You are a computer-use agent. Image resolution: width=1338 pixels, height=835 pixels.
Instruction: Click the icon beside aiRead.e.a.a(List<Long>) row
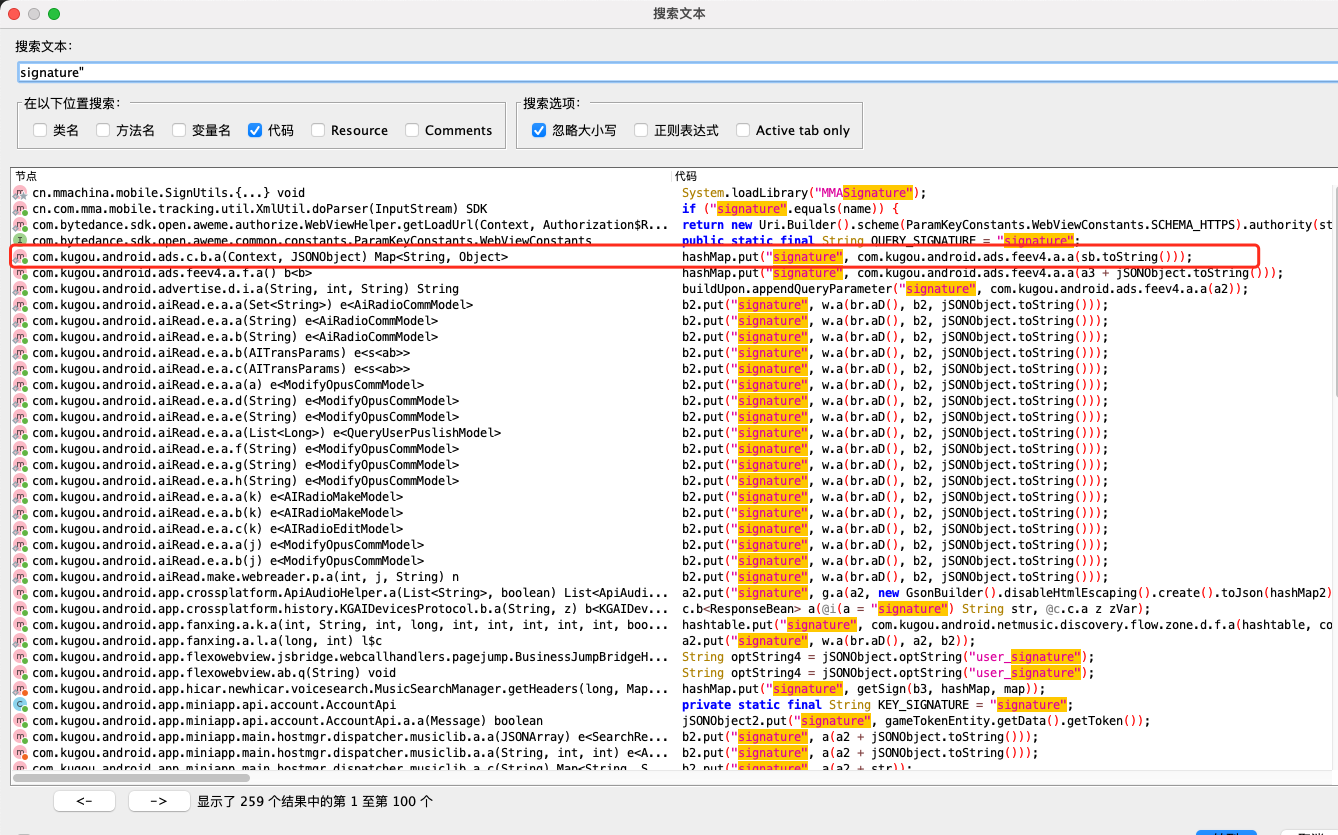[x=20, y=433]
